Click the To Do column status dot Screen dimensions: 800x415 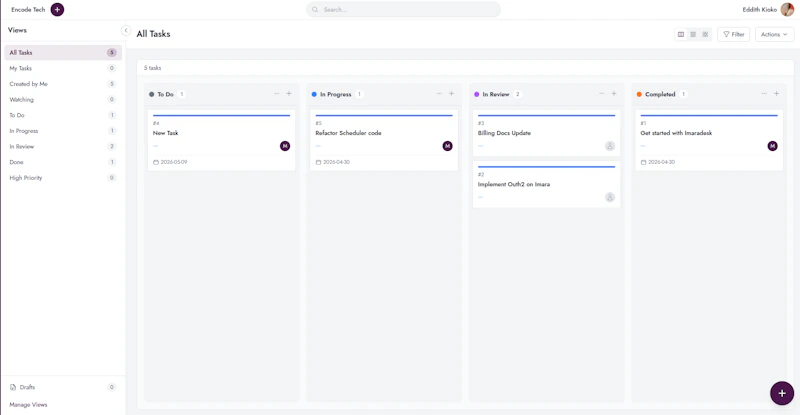point(152,94)
